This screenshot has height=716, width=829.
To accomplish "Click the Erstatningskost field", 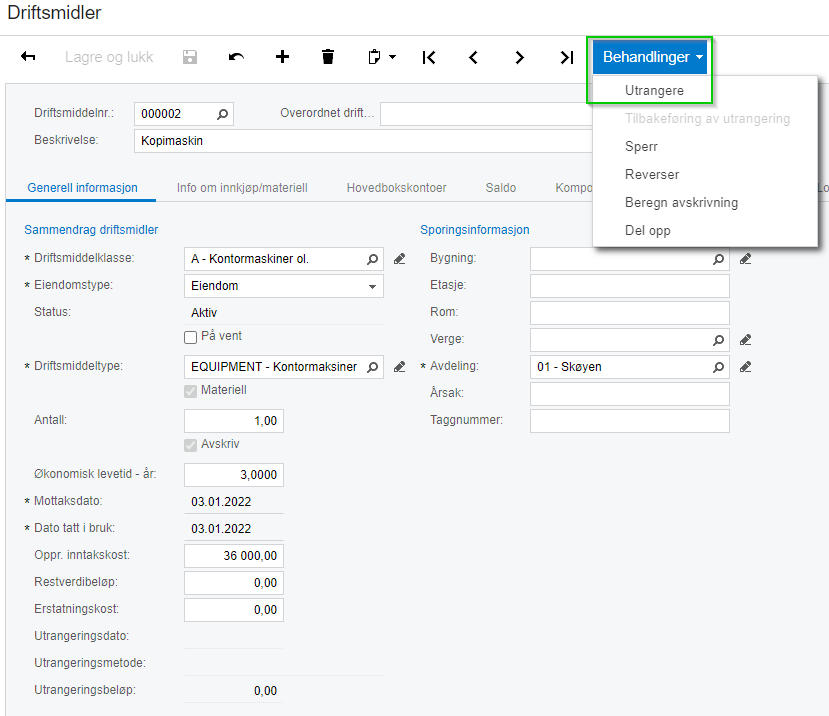I will click(x=234, y=610).
